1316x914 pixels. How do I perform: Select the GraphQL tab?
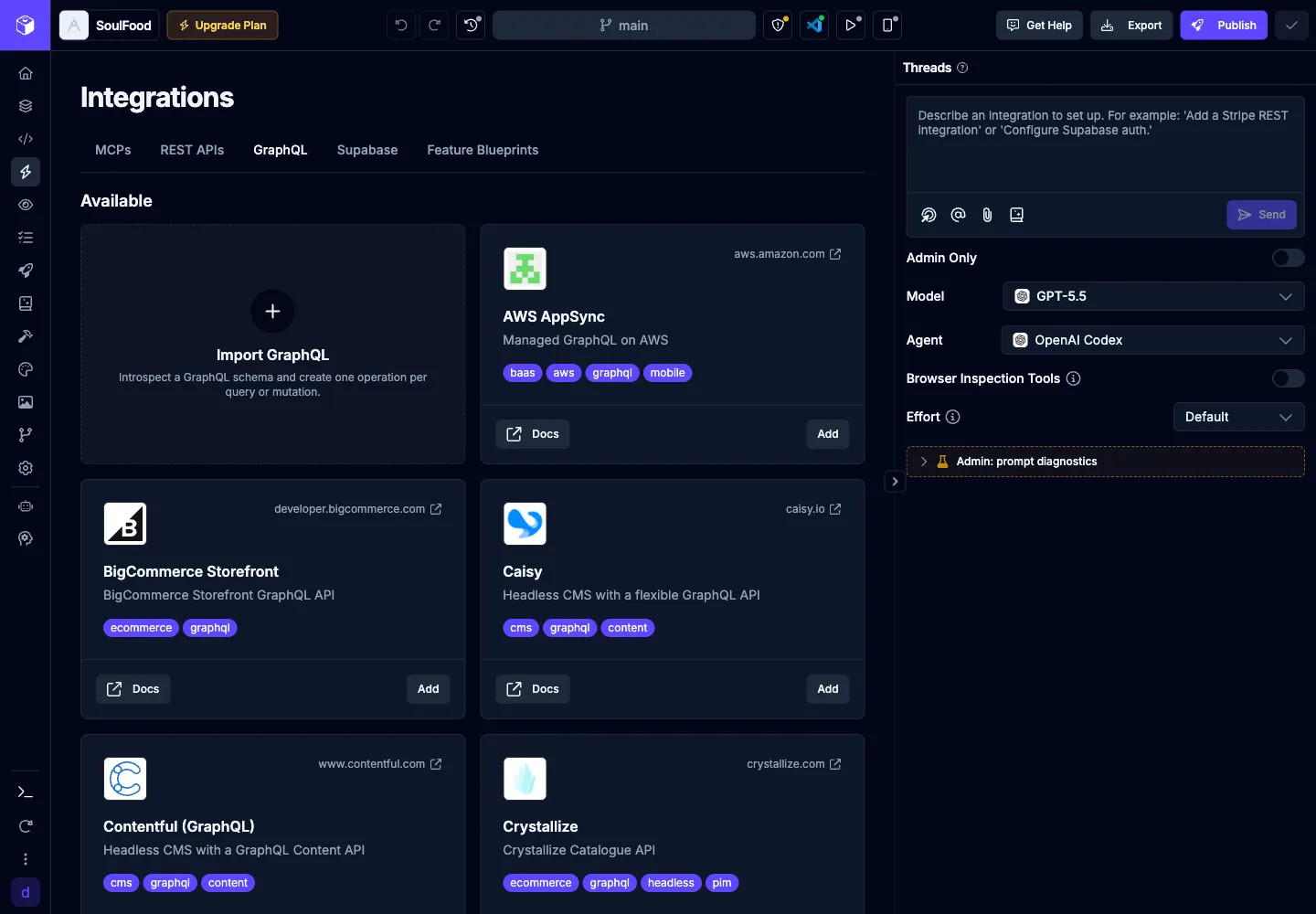tap(281, 150)
